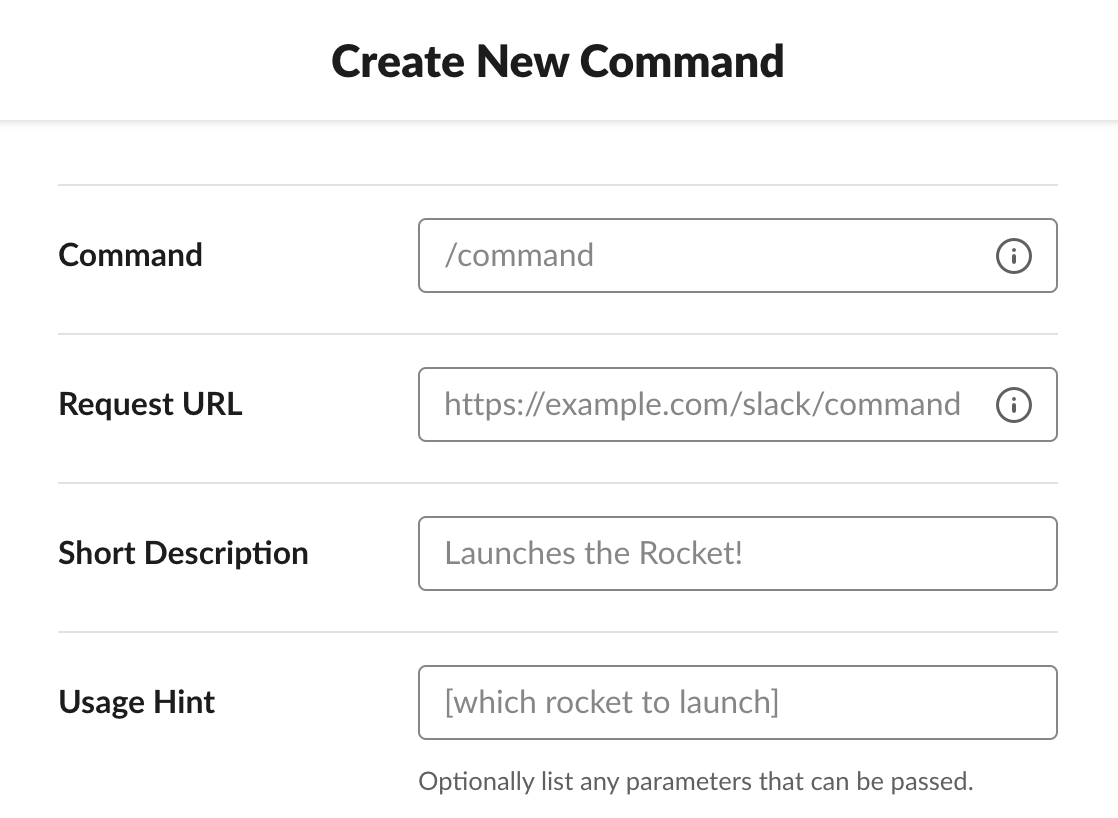Click the "Optionally list any parameters" helper text
This screenshot has height=818, width=1118.
695,781
